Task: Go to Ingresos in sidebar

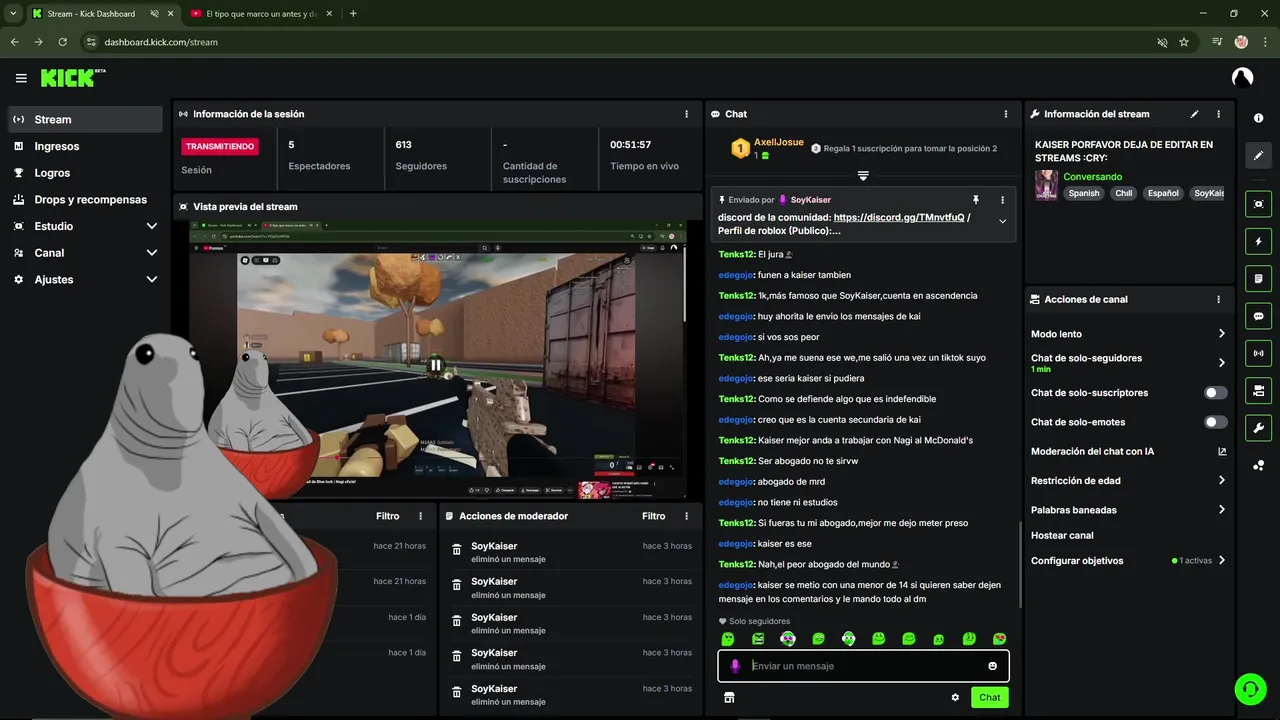Action: click(85, 146)
